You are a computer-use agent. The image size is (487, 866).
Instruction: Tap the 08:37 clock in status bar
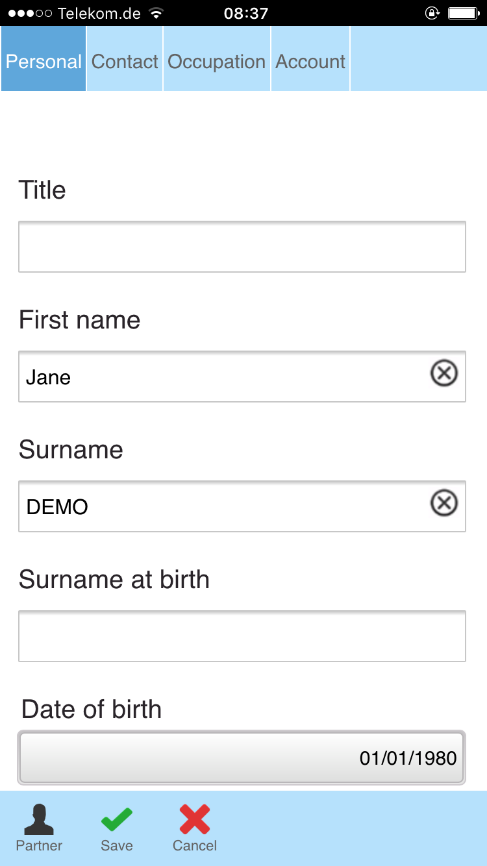tap(246, 13)
